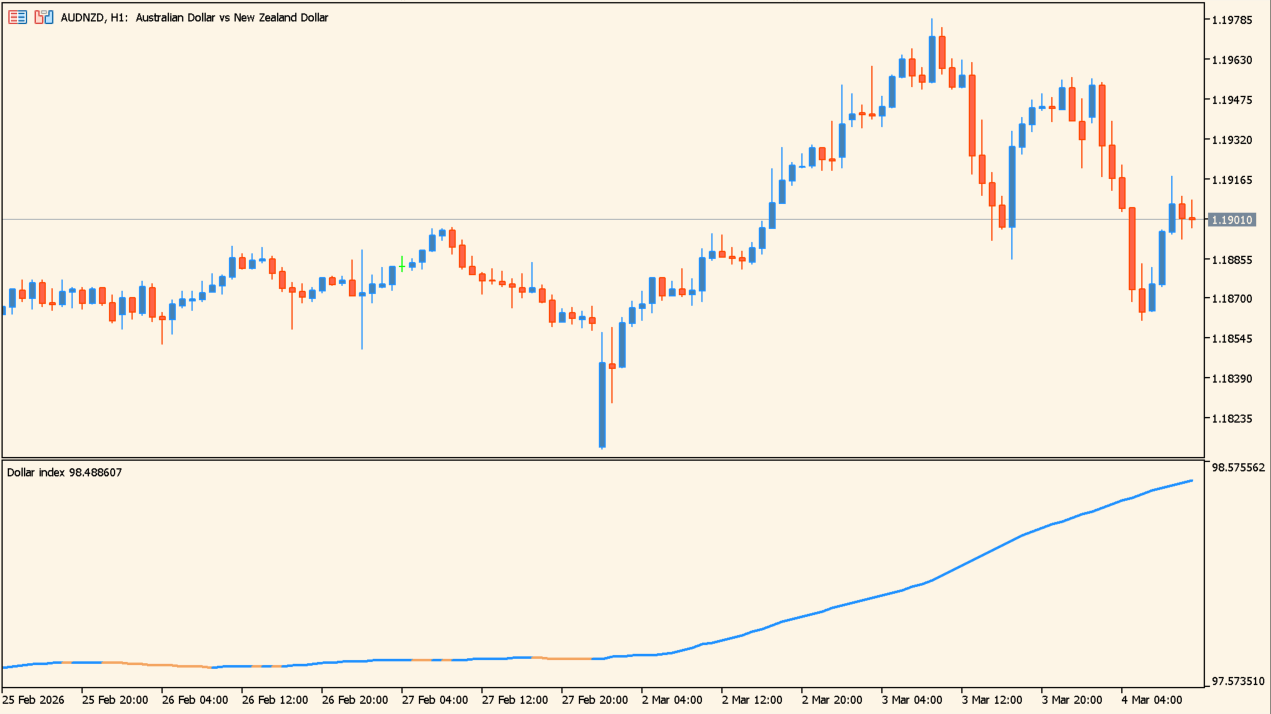
Task: Click the price scale value 1.19785
Action: [x=1232, y=20]
